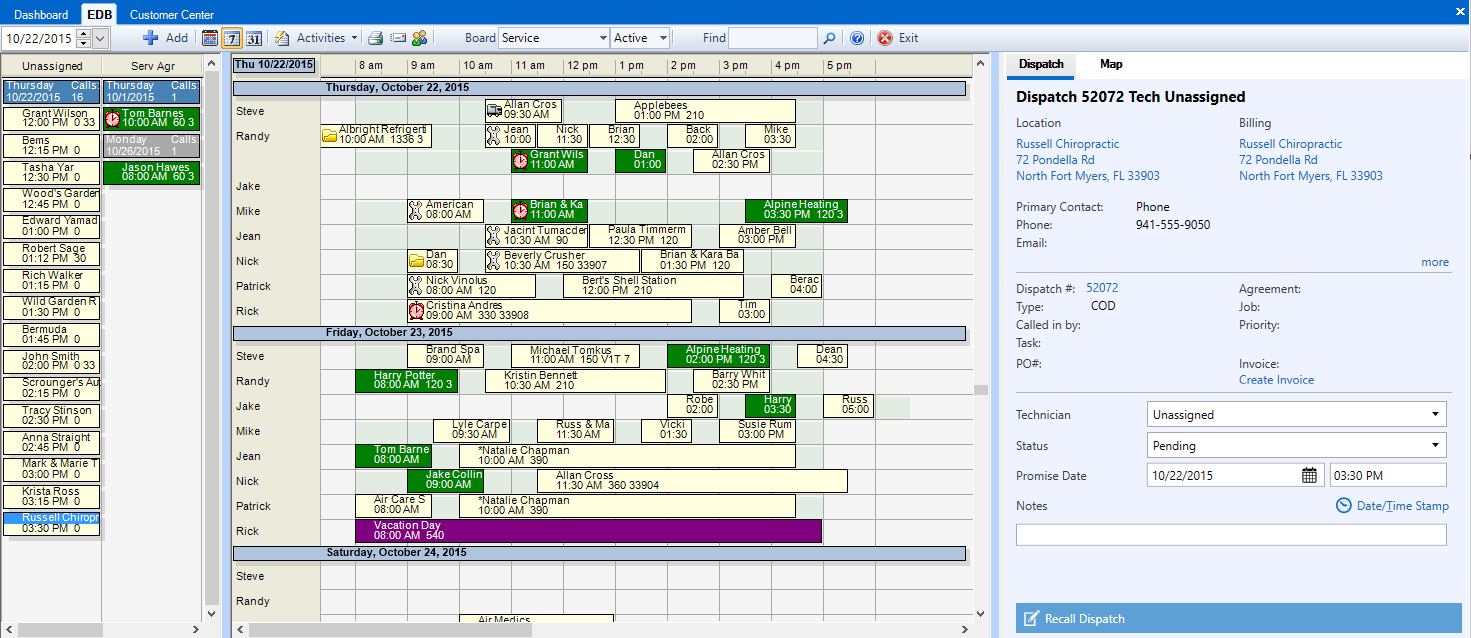Open the email icon on the toolbar

[x=397, y=37]
